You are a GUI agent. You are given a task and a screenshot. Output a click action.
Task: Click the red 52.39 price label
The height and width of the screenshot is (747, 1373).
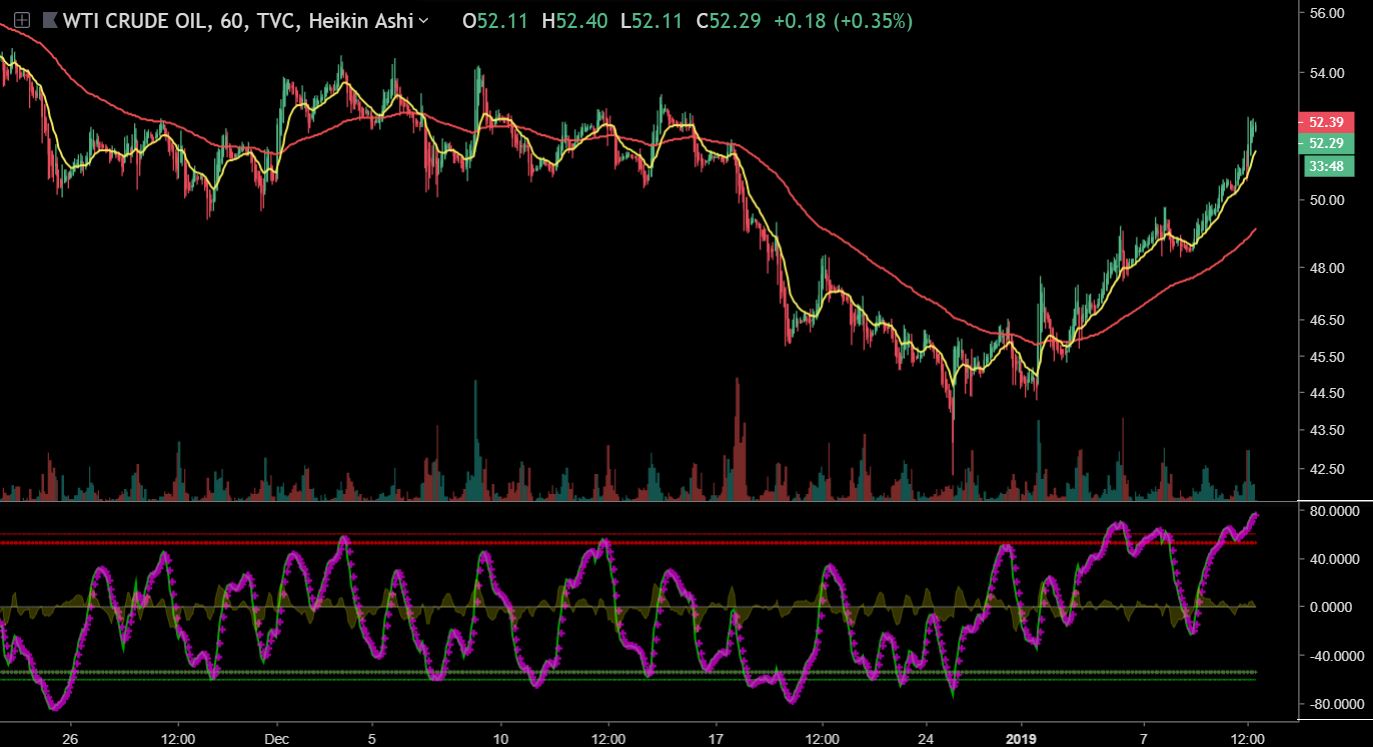pos(1325,122)
